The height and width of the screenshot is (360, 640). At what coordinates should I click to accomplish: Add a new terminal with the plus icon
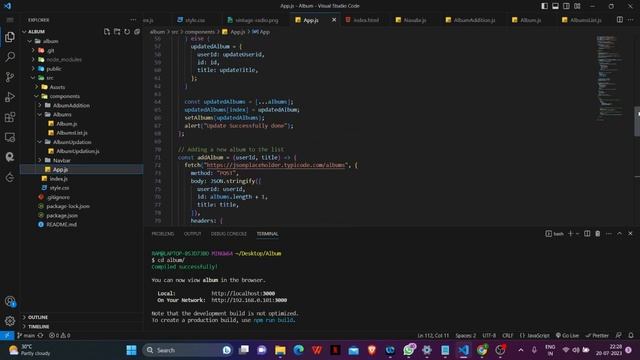click(x=571, y=233)
